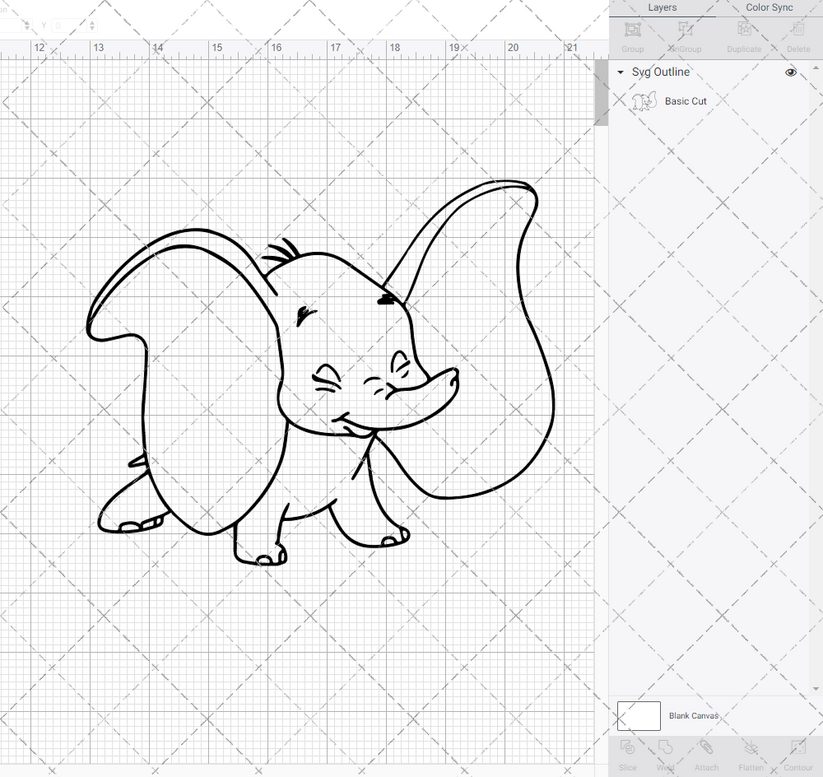823x777 pixels.
Task: Click the X value stepper arrows
Action: (x=27, y=25)
